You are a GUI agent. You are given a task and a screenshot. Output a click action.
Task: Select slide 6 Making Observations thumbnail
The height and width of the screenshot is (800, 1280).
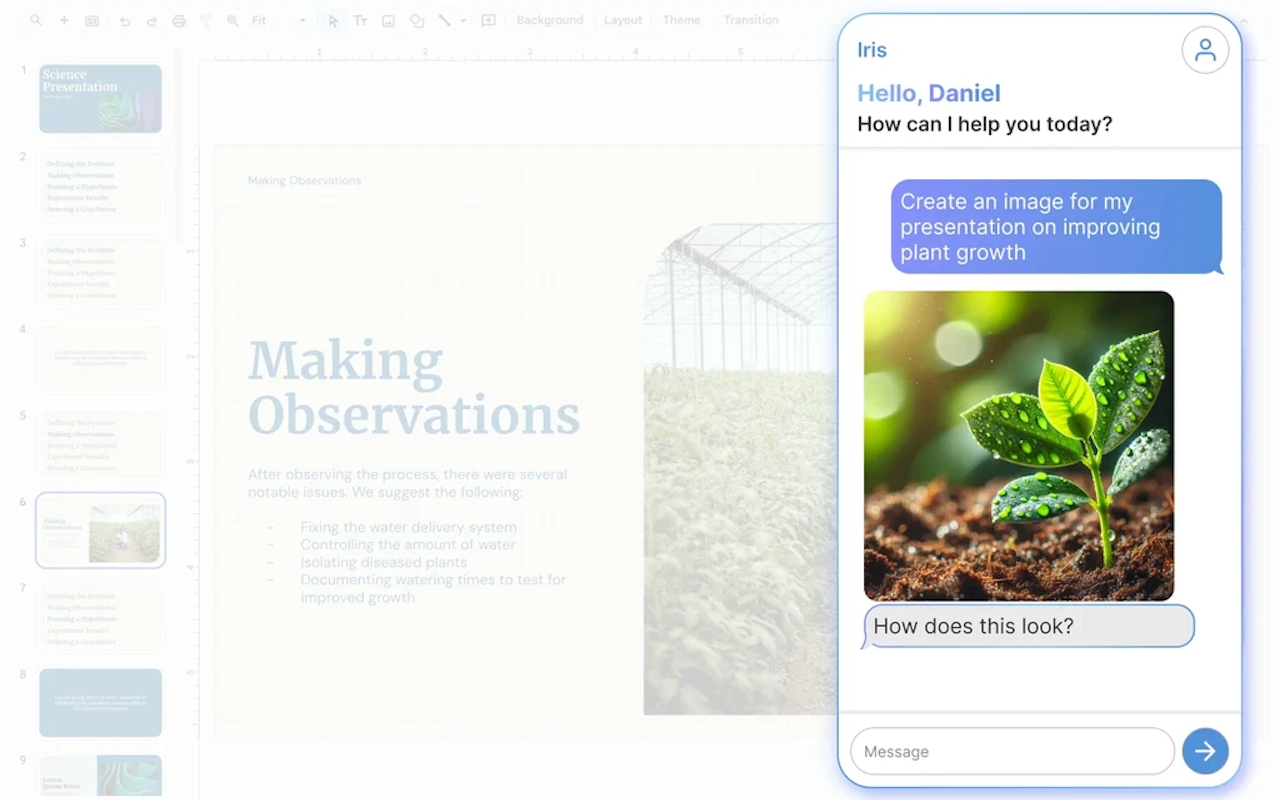[100, 530]
